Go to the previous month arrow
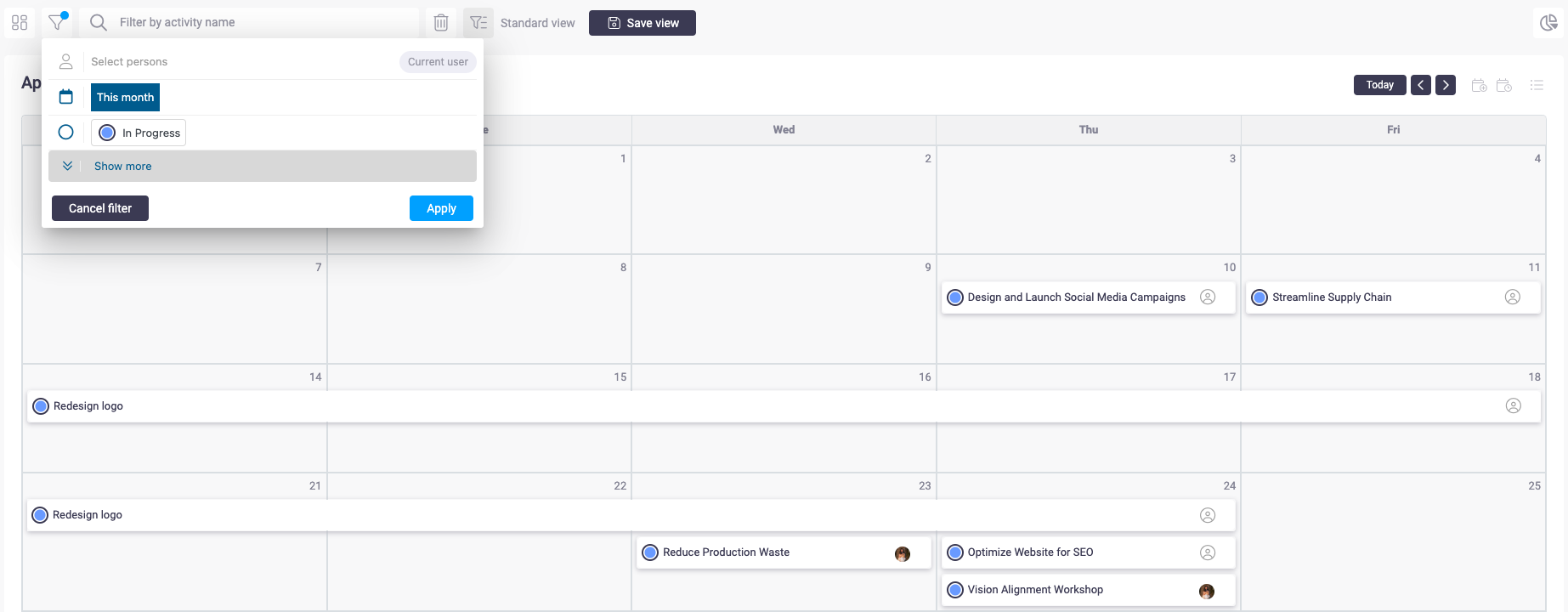Viewport: 1568px width, 612px height. tap(1421, 85)
